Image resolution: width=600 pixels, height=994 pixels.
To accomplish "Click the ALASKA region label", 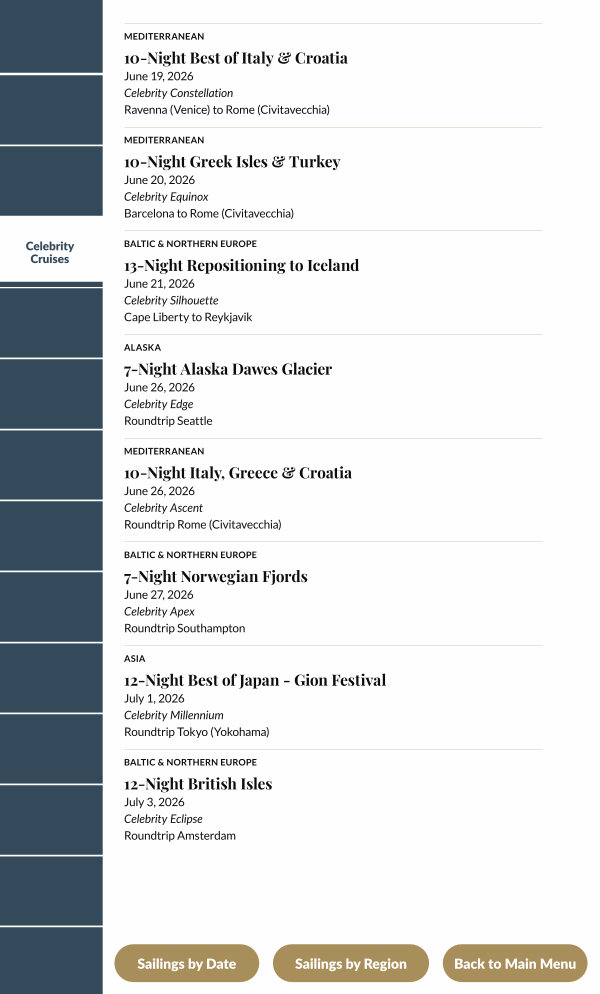I will [x=142, y=348].
